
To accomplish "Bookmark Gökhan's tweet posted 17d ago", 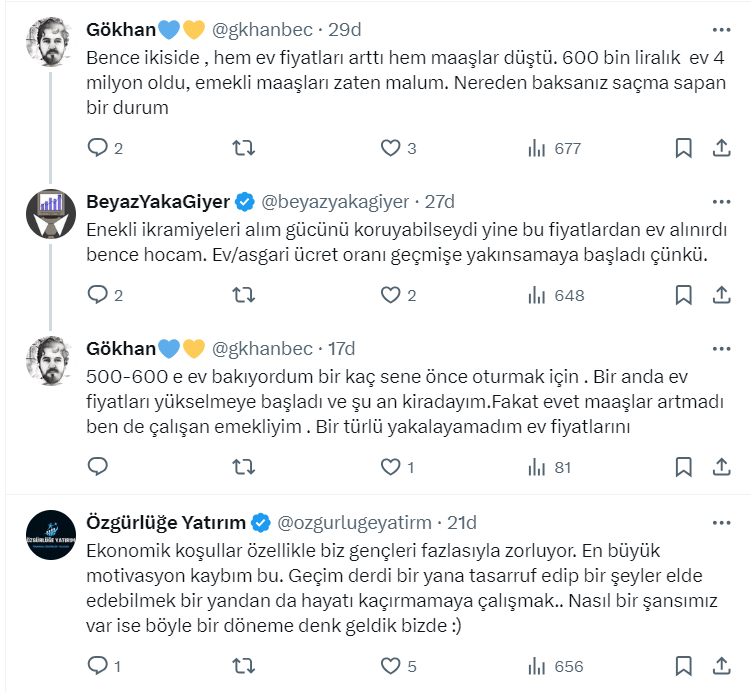I will (683, 466).
